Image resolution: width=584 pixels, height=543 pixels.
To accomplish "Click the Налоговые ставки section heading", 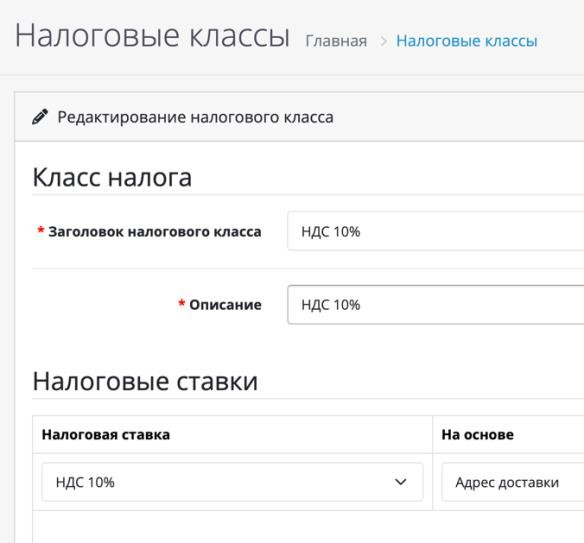I will [145, 381].
